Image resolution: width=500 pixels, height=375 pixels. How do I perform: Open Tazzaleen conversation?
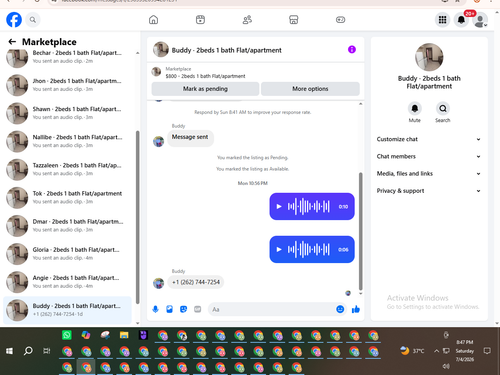coord(68,169)
